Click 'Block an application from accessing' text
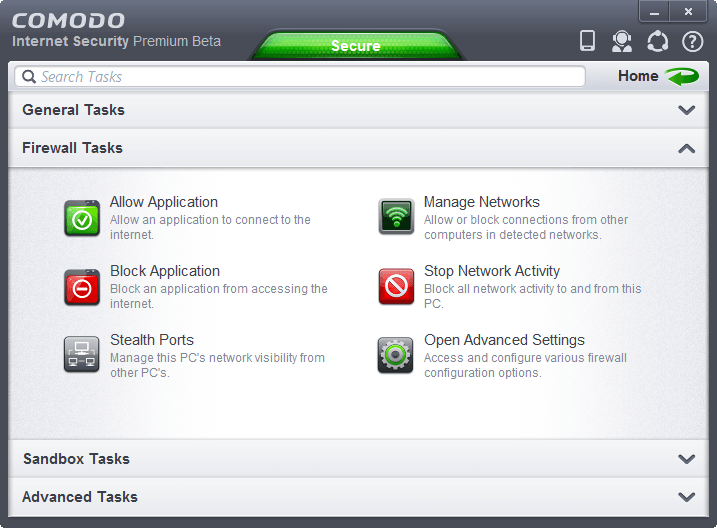Image resolution: width=717 pixels, height=528 pixels. pos(219,296)
